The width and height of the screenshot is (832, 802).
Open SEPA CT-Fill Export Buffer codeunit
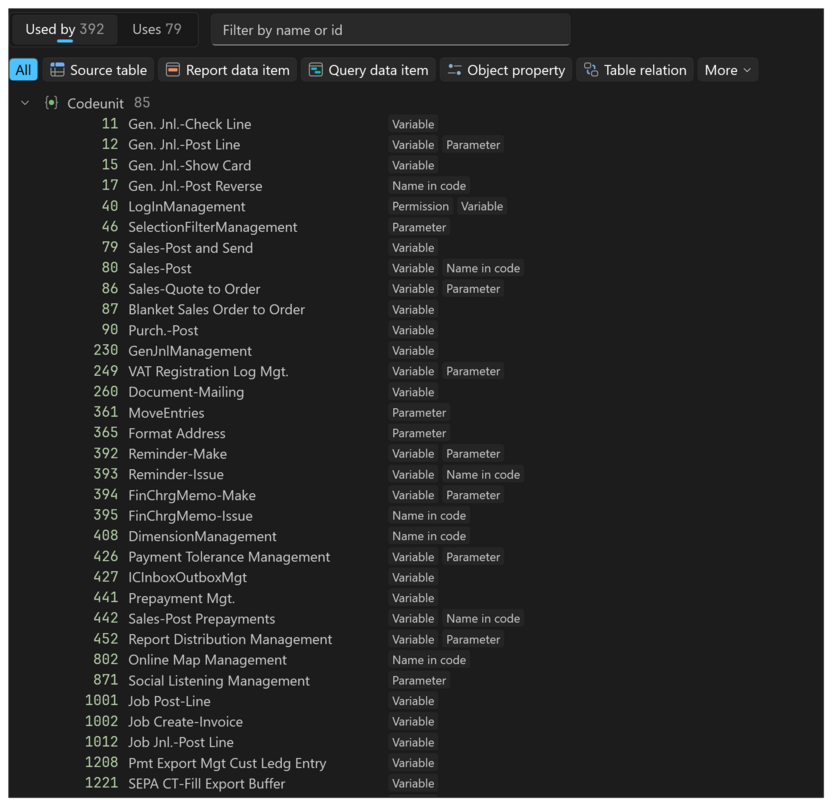(207, 784)
